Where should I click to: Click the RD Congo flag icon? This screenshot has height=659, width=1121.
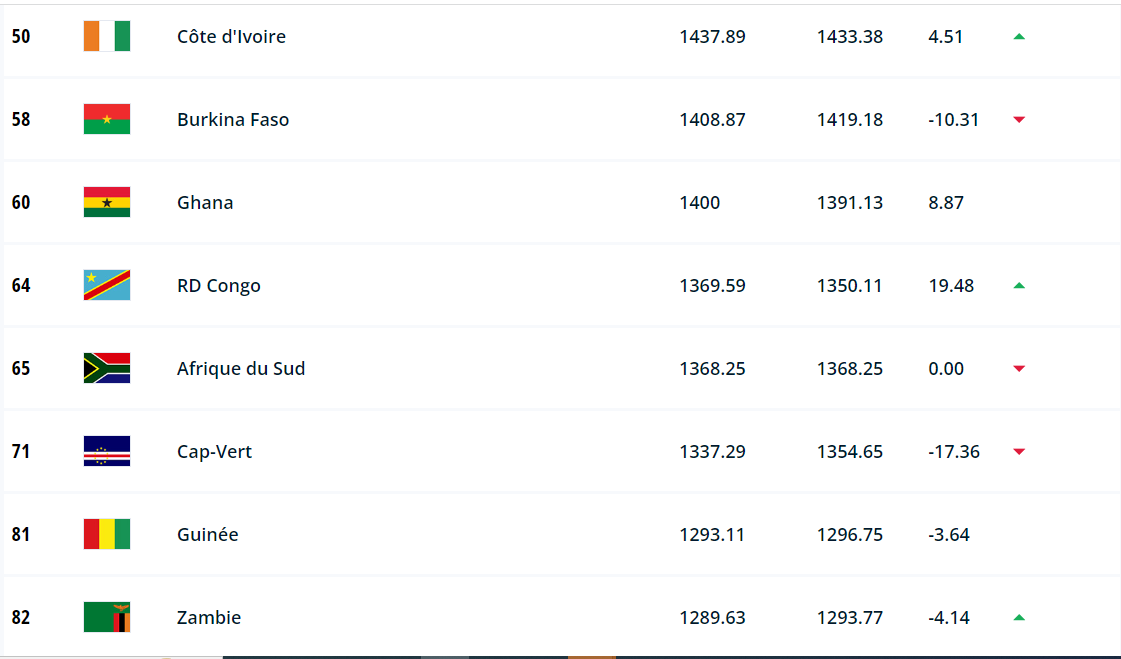tap(107, 285)
